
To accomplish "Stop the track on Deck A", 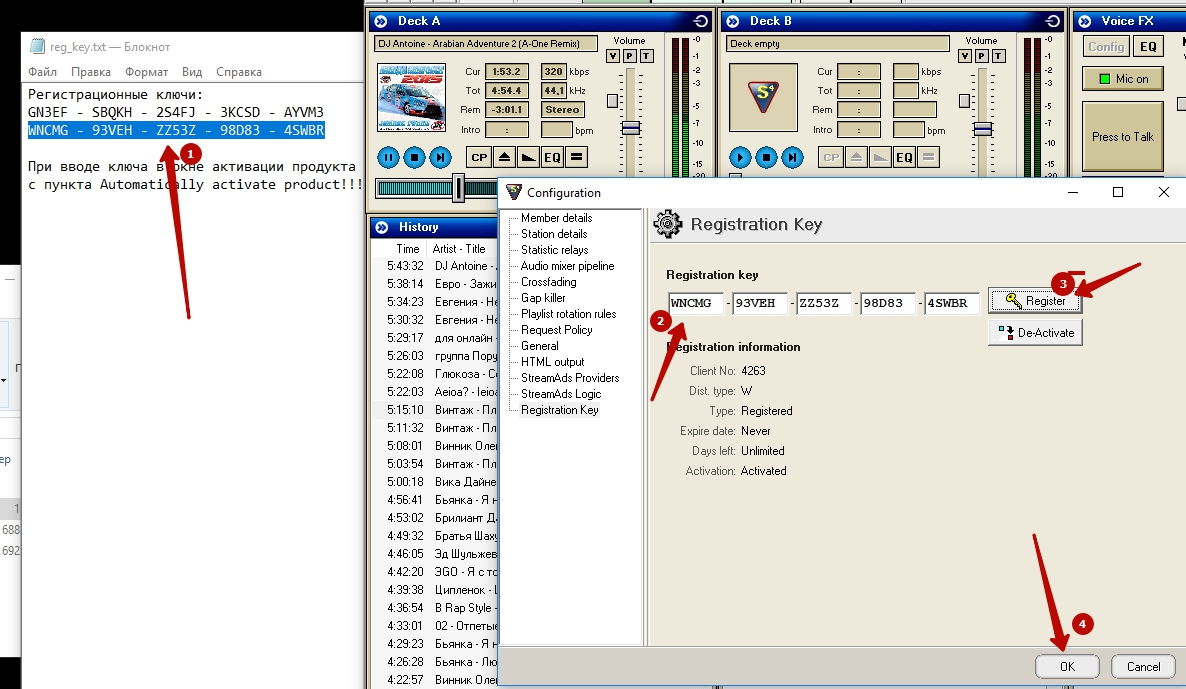I will (x=414, y=157).
